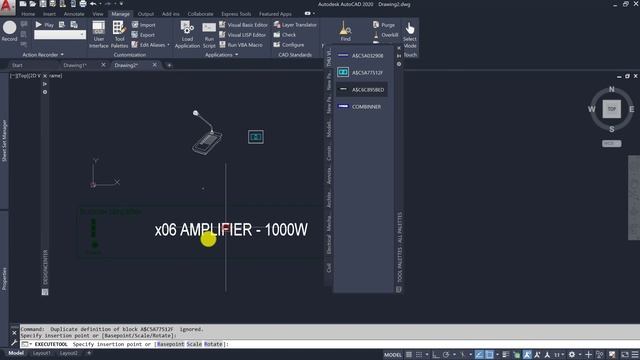The width and height of the screenshot is (640, 360).
Task: Open the Tool Palettes button
Action: [x=119, y=35]
